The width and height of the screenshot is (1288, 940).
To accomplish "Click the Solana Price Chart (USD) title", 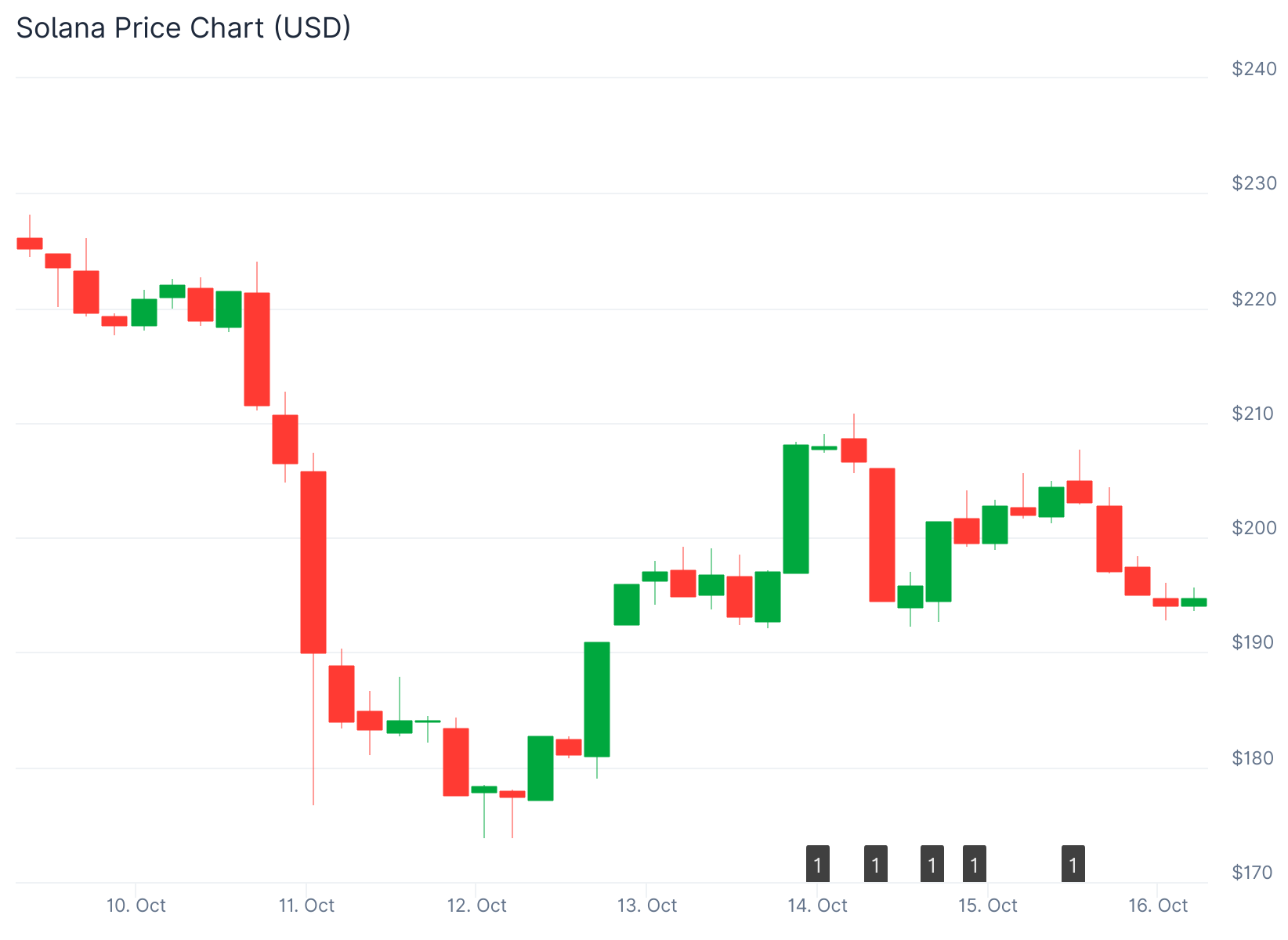I will (x=183, y=28).
